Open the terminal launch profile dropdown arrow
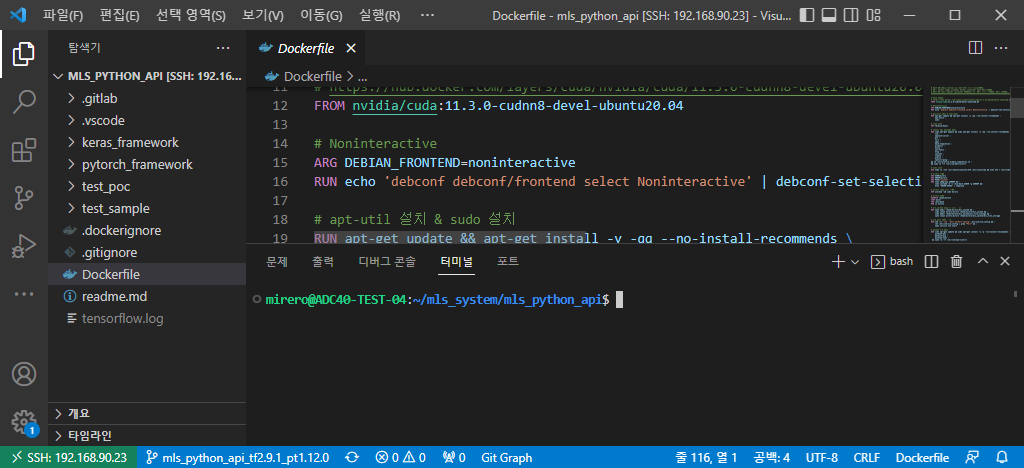 (x=855, y=262)
